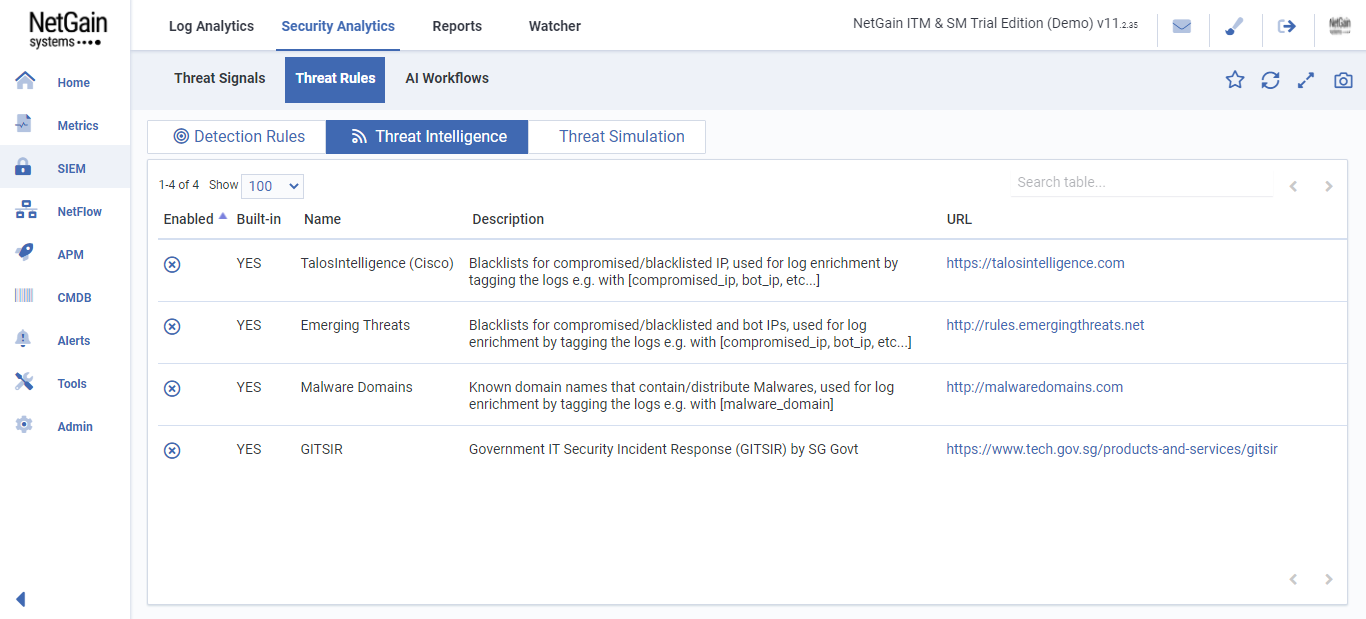Collapse the sidebar with left arrow
The width and height of the screenshot is (1366, 619).
(20, 599)
